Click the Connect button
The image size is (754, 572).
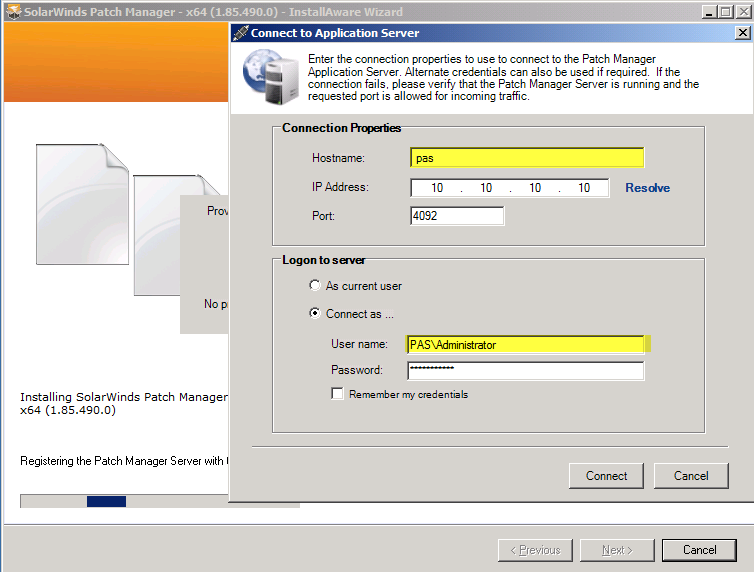(606, 476)
